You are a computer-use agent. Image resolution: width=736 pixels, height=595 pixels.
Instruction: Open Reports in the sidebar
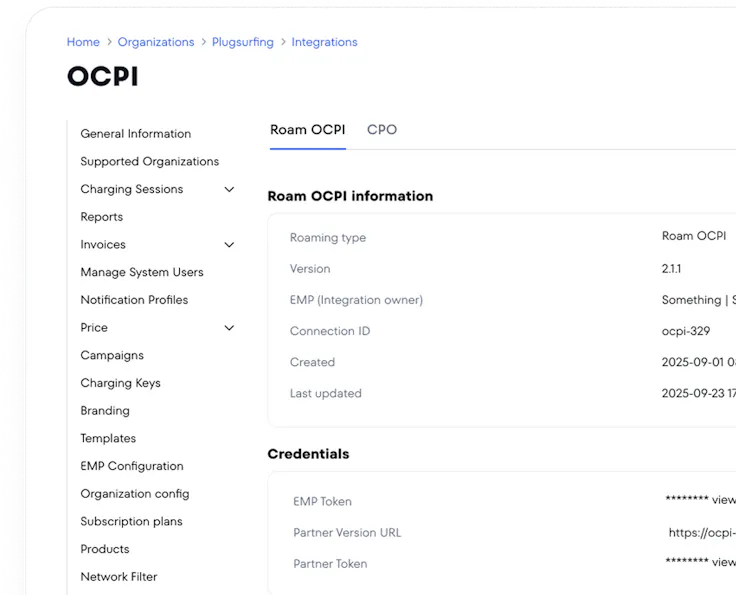[102, 217]
